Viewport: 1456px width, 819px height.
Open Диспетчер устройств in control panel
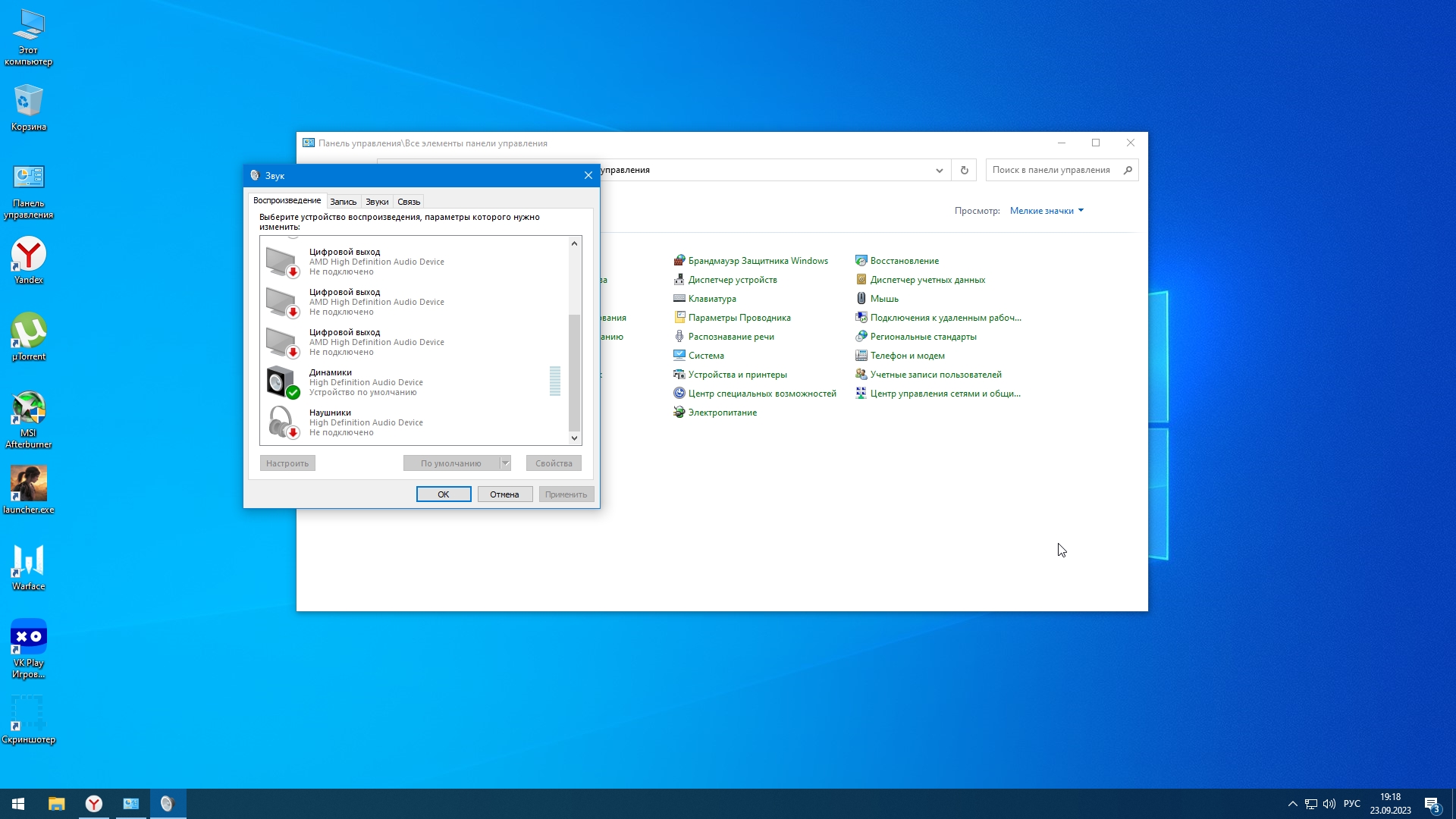click(732, 280)
